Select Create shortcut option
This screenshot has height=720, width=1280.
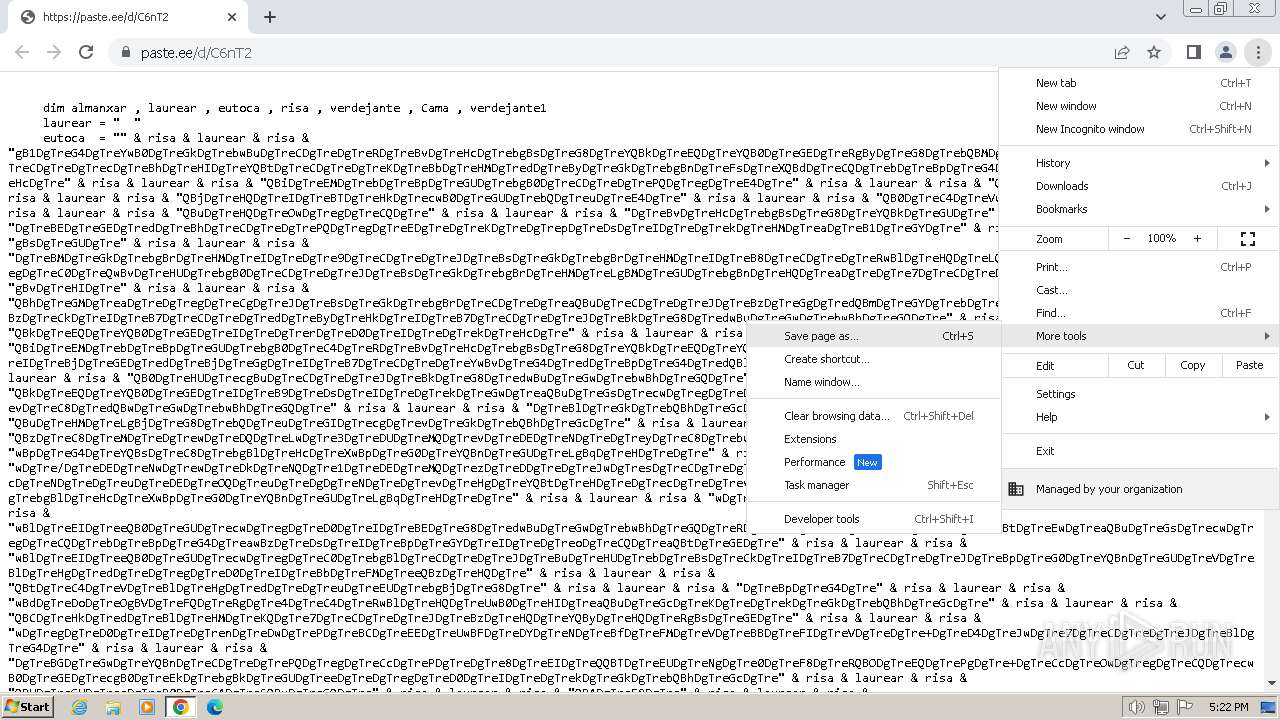click(x=874, y=359)
